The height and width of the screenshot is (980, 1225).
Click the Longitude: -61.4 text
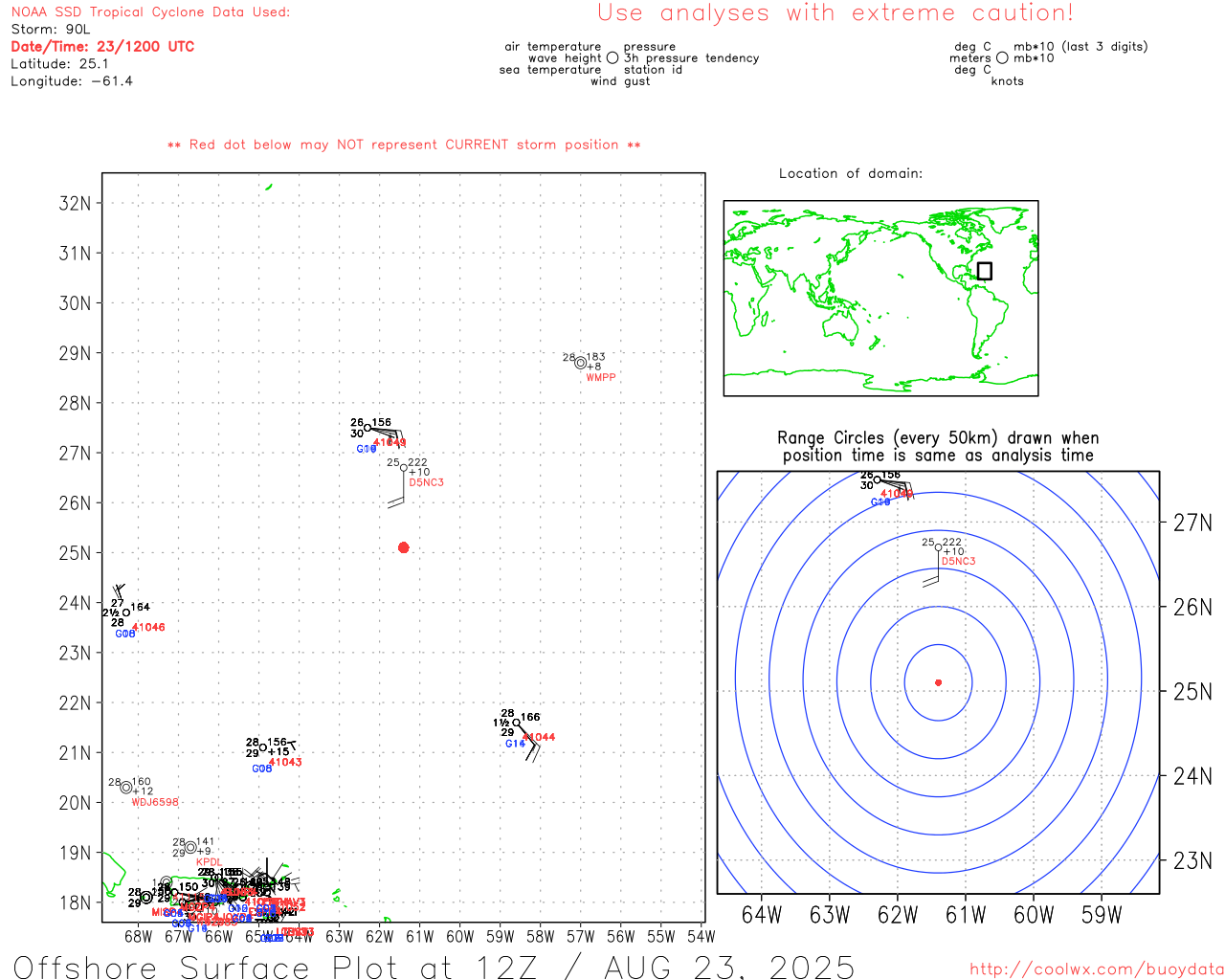click(72, 81)
